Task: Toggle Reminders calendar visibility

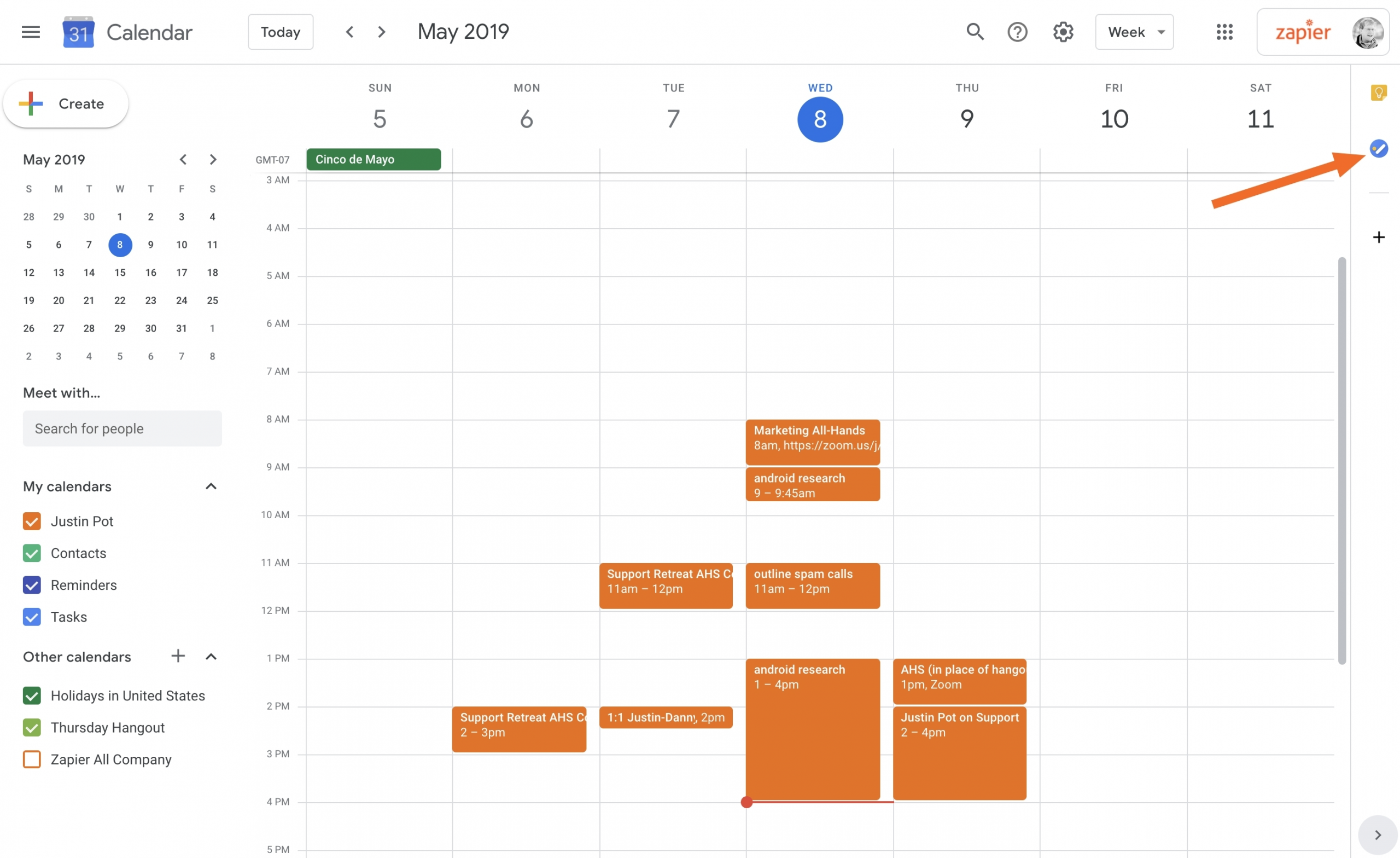Action: point(30,585)
